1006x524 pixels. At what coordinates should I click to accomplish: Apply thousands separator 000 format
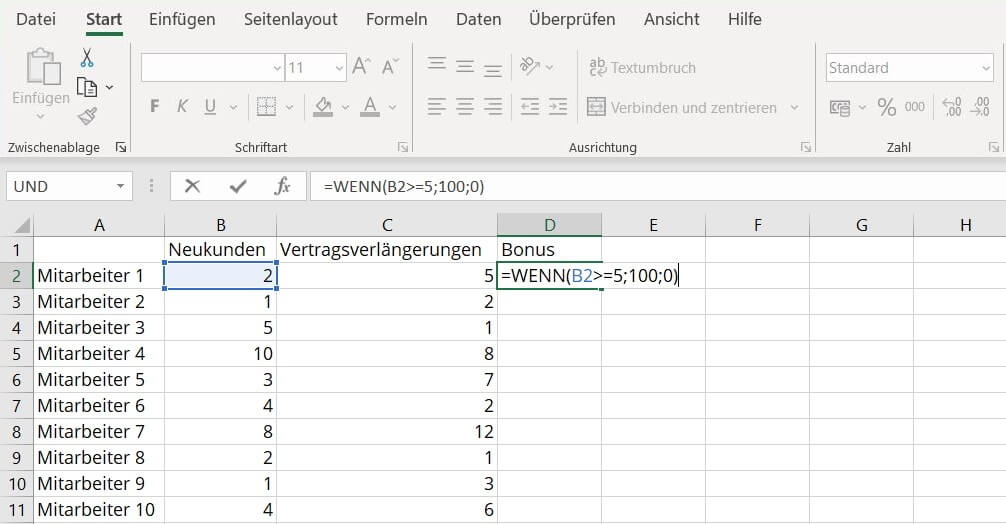pos(914,107)
